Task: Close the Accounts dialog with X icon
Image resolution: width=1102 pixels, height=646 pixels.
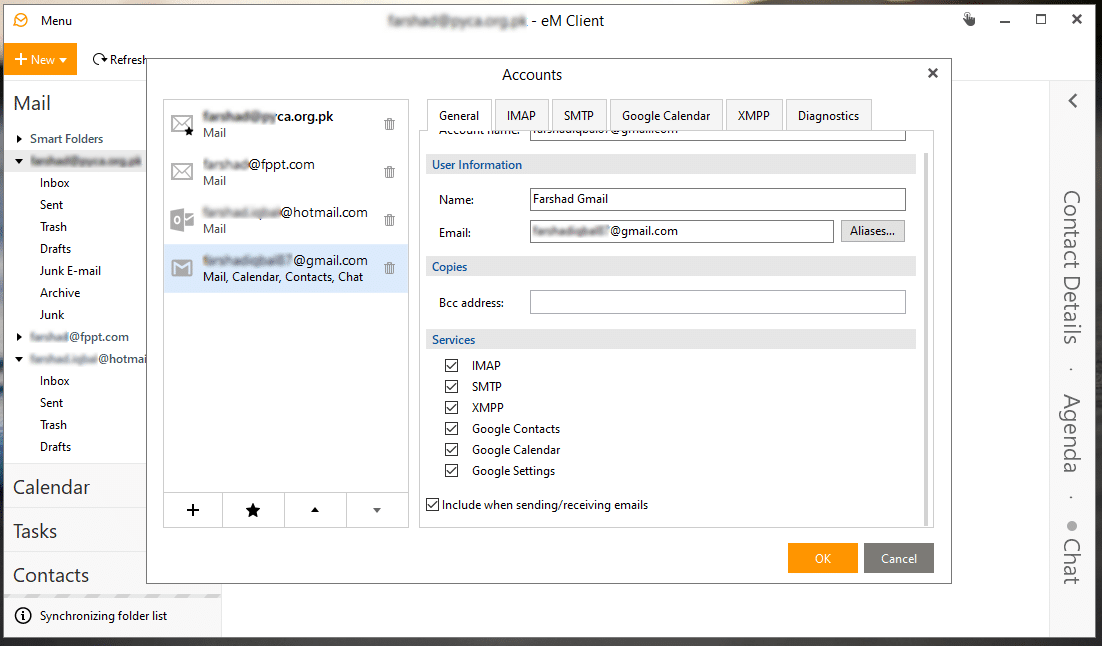Action: (x=932, y=74)
